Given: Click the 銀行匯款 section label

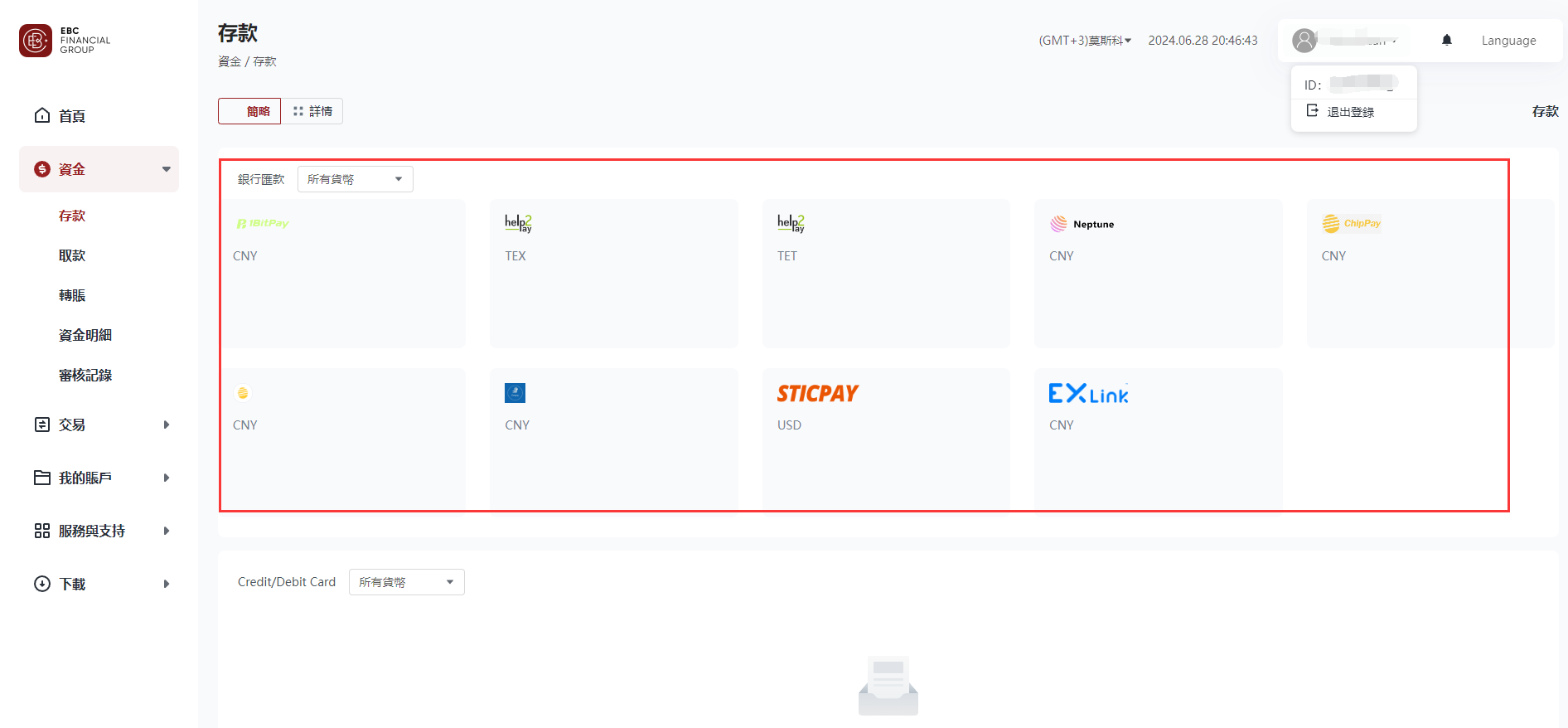Looking at the screenshot, I should click(x=261, y=179).
